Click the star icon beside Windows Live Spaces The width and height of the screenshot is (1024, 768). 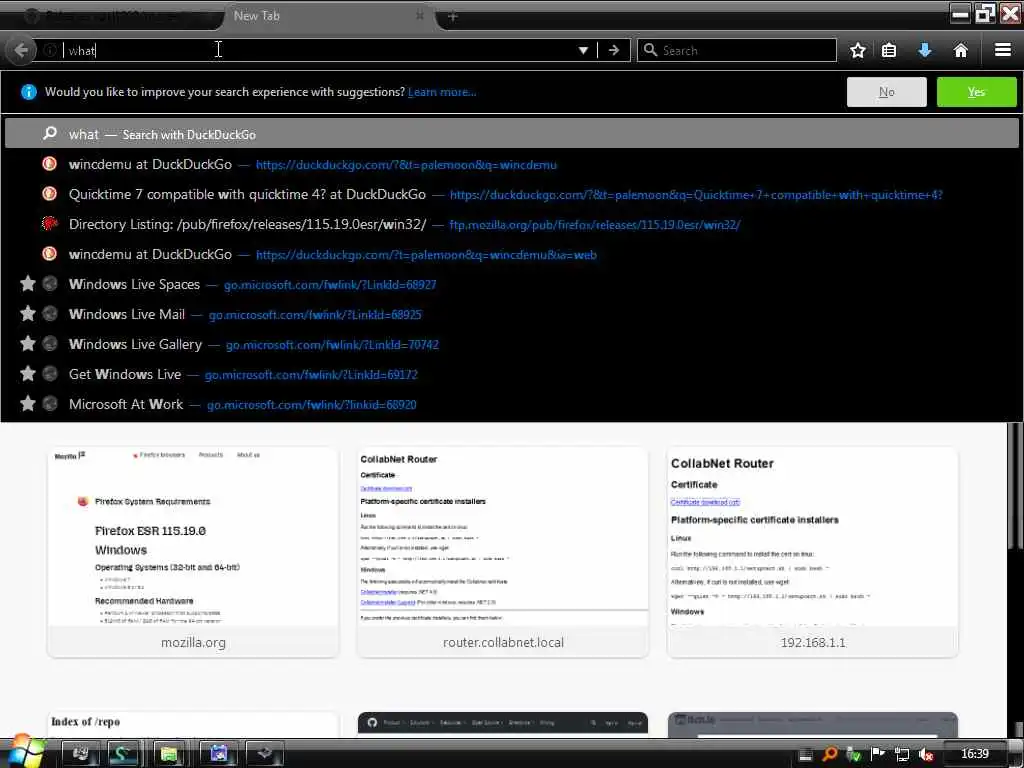point(27,283)
